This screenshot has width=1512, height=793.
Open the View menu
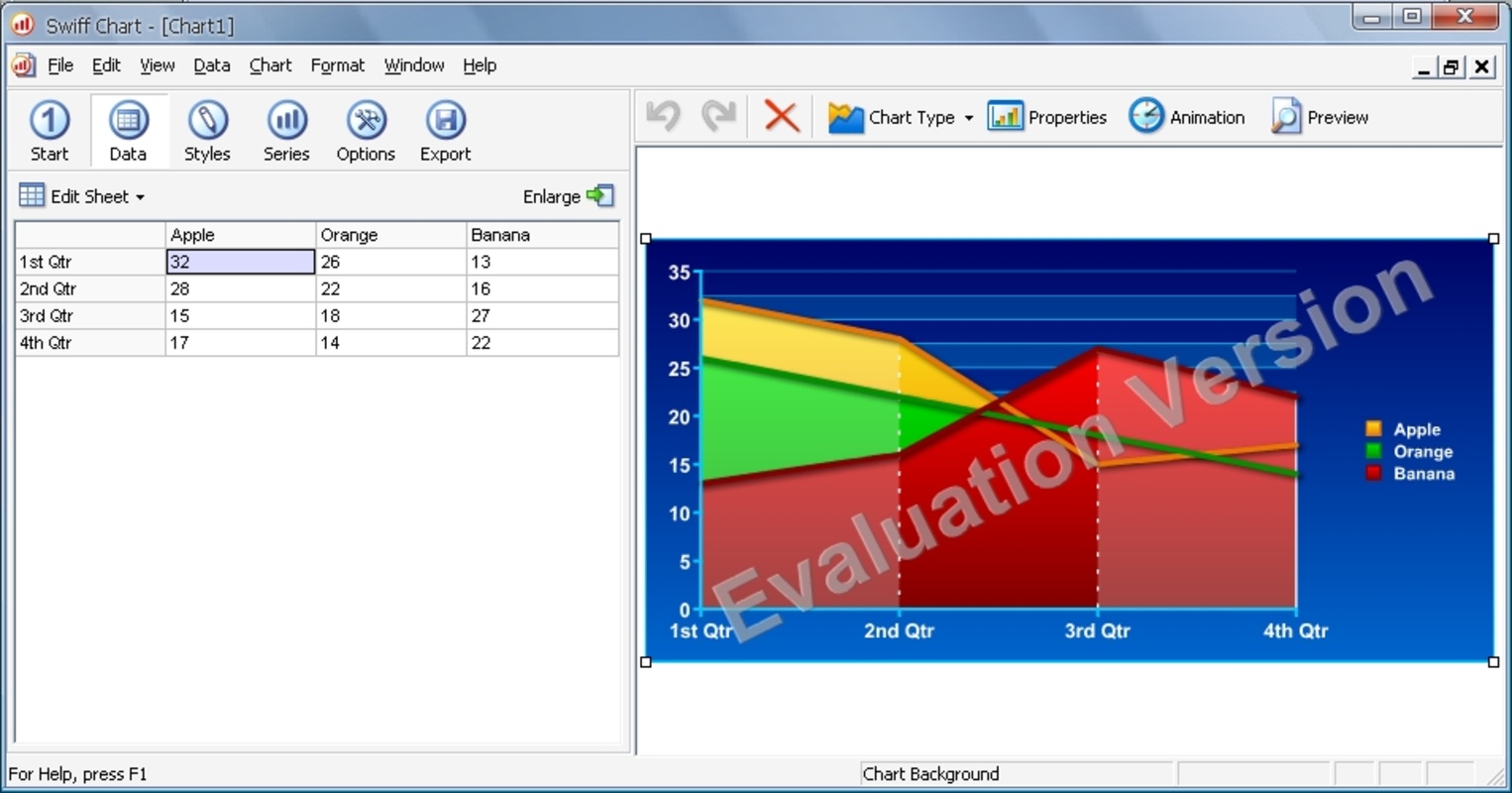pyautogui.click(x=157, y=65)
